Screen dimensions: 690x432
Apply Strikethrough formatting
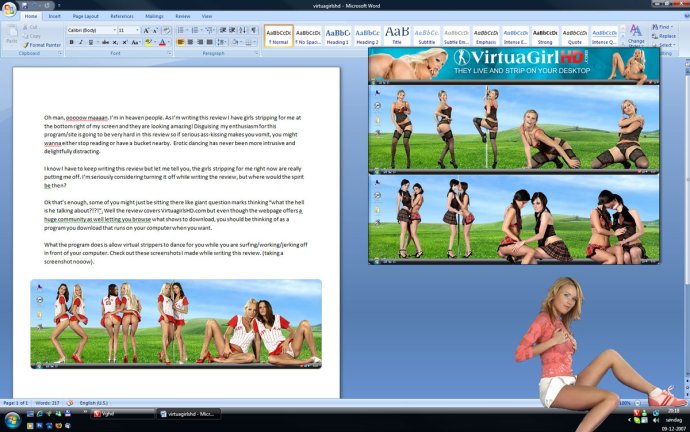[x=105, y=42]
